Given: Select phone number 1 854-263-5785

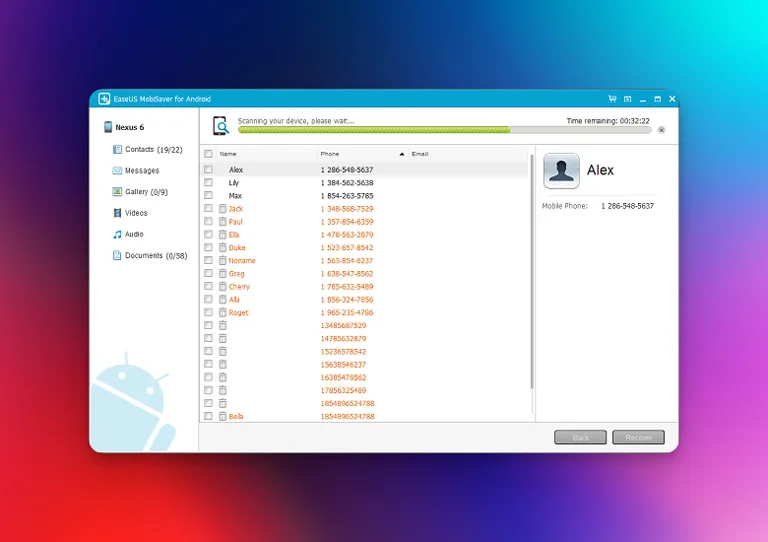Looking at the screenshot, I should [x=347, y=195].
